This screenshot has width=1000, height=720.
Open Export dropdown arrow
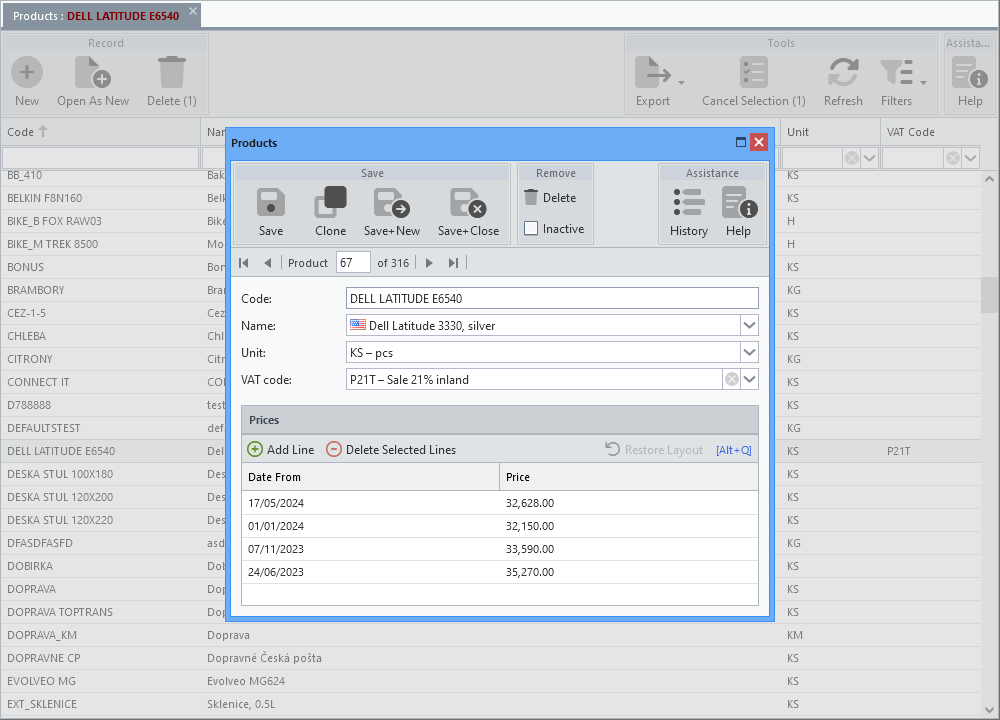tap(681, 82)
